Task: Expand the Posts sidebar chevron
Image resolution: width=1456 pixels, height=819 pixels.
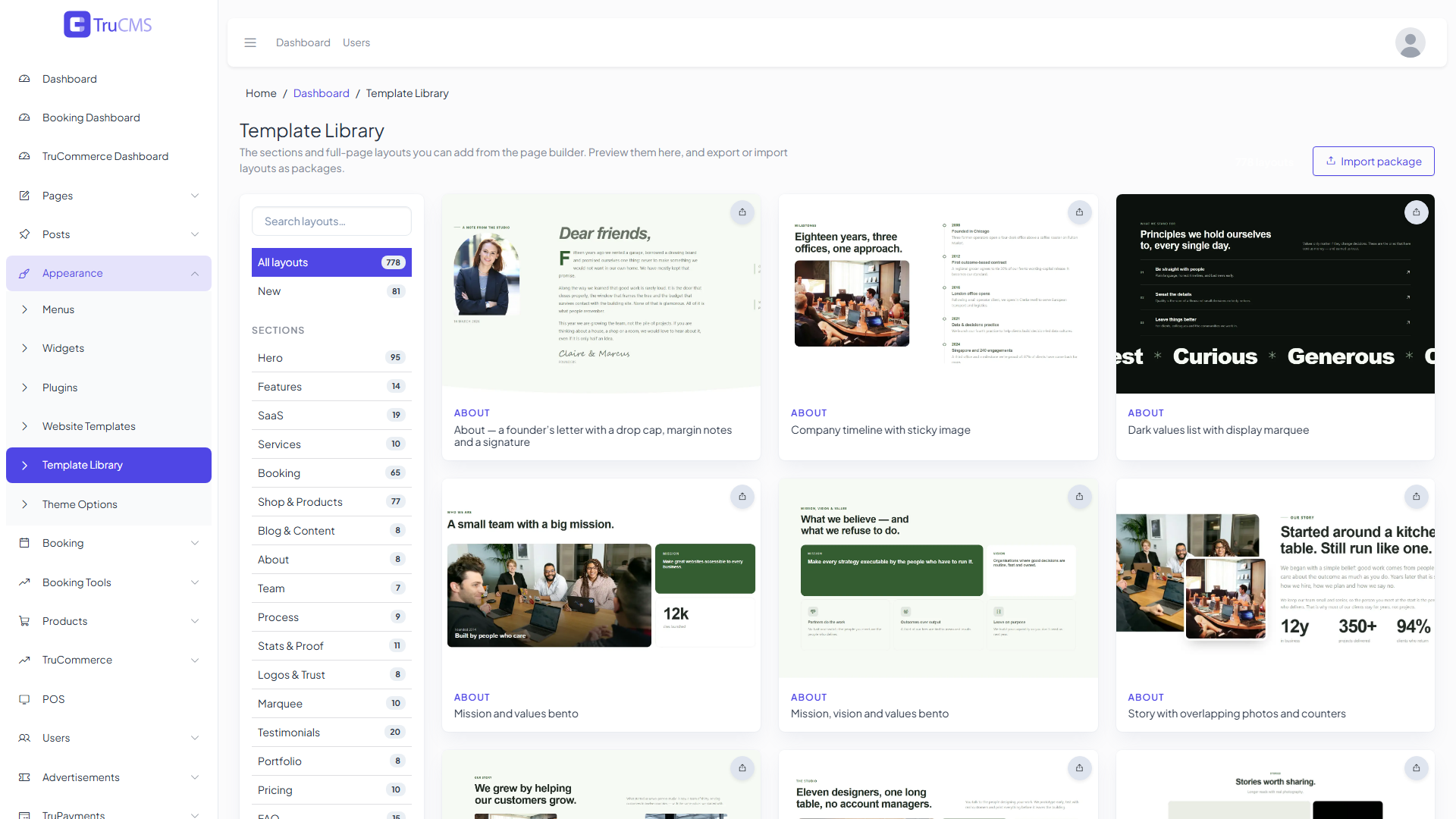Action: pos(195,234)
